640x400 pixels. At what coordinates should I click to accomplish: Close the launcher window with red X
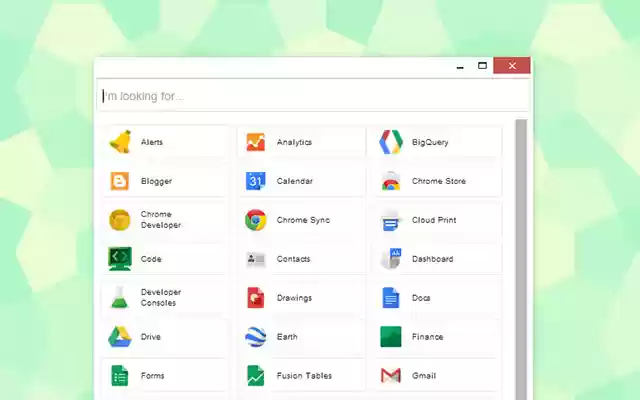(512, 66)
